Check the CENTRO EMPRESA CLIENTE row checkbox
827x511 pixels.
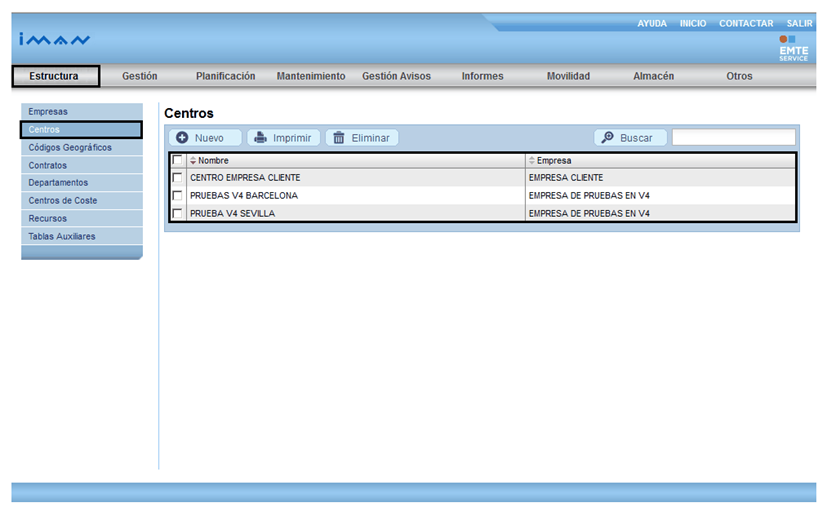[x=177, y=178]
